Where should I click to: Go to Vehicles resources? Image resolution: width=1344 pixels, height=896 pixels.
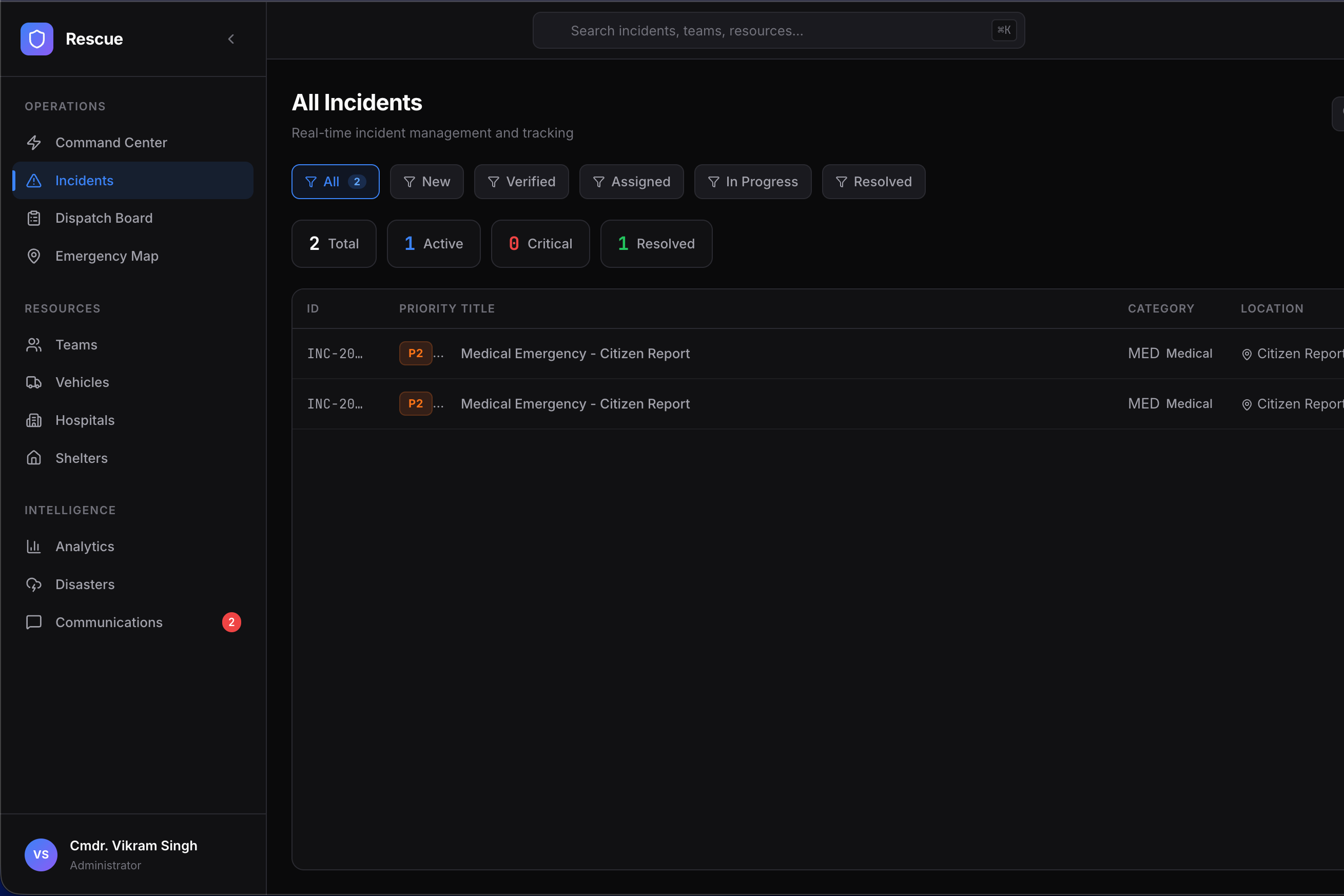tap(132, 382)
